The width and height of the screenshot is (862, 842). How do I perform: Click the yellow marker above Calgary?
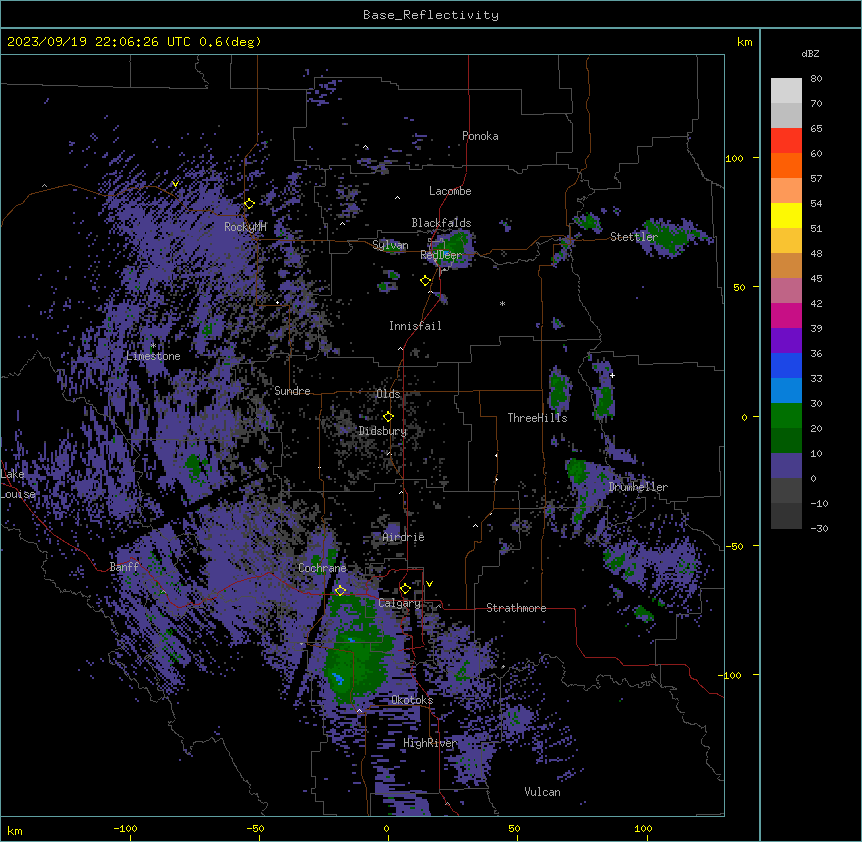pos(405,589)
